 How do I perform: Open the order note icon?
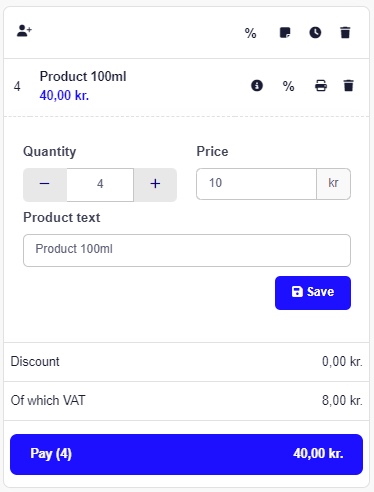[285, 33]
